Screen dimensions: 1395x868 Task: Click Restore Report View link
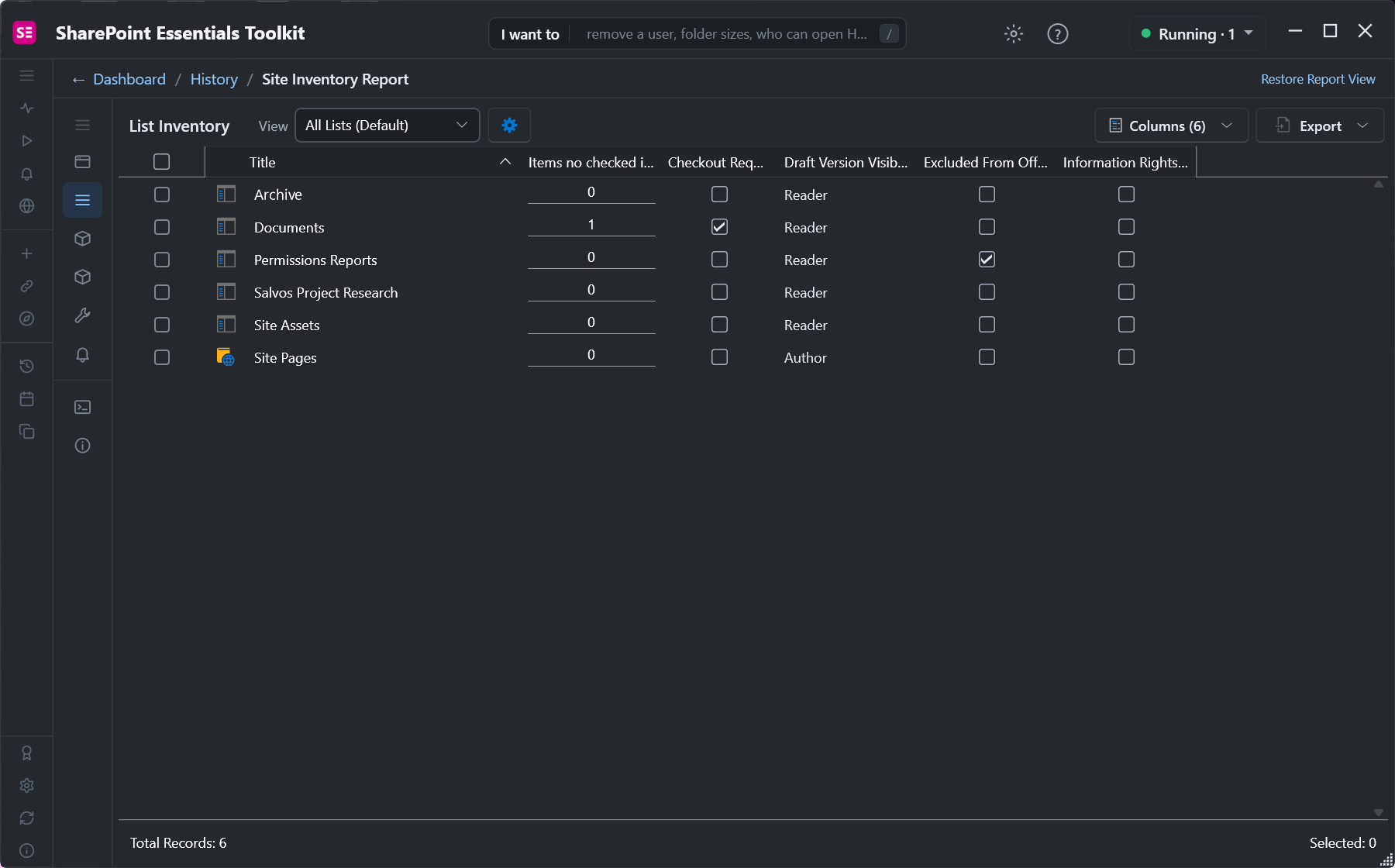1317,79
